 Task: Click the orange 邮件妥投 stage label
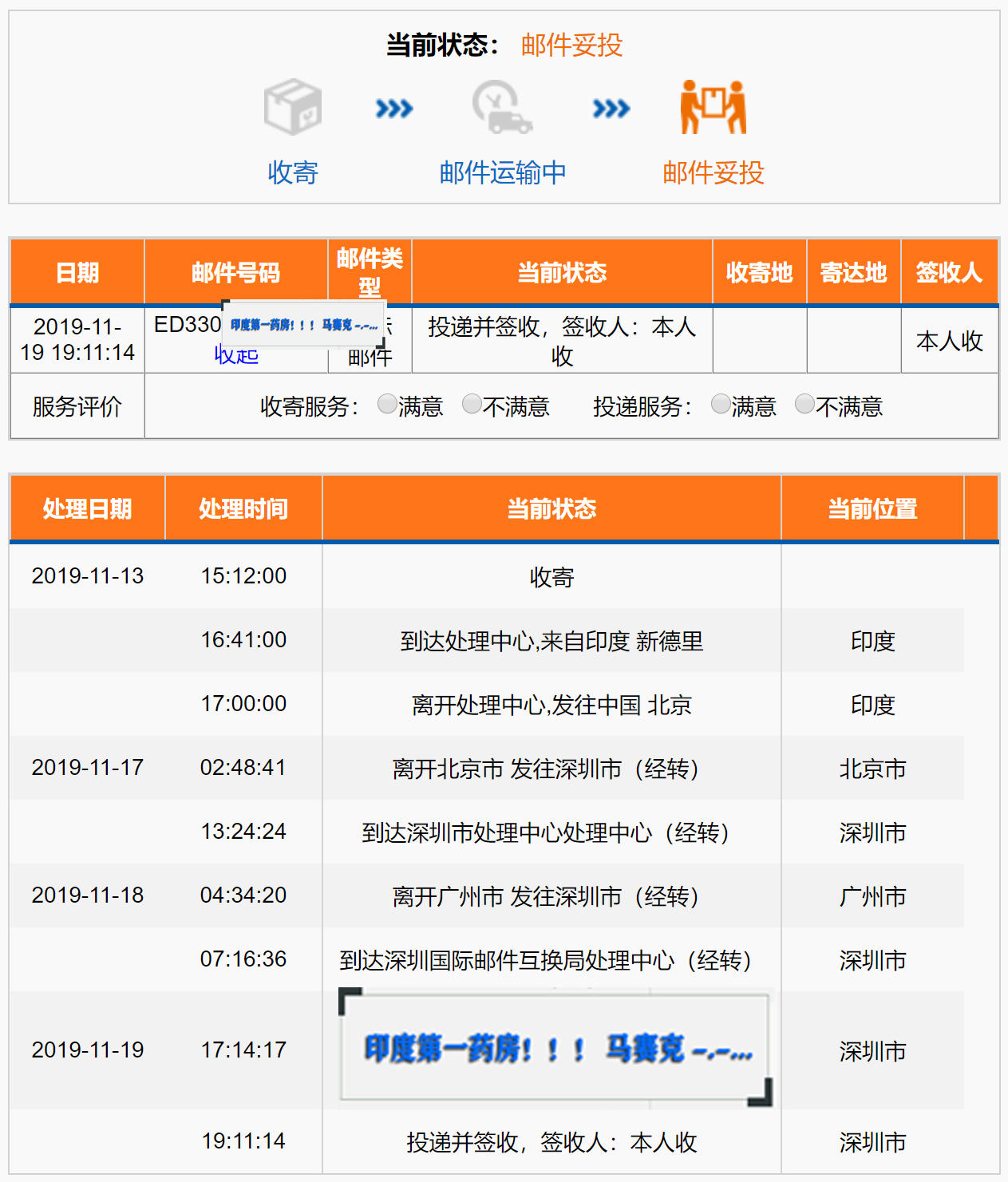pos(713,172)
